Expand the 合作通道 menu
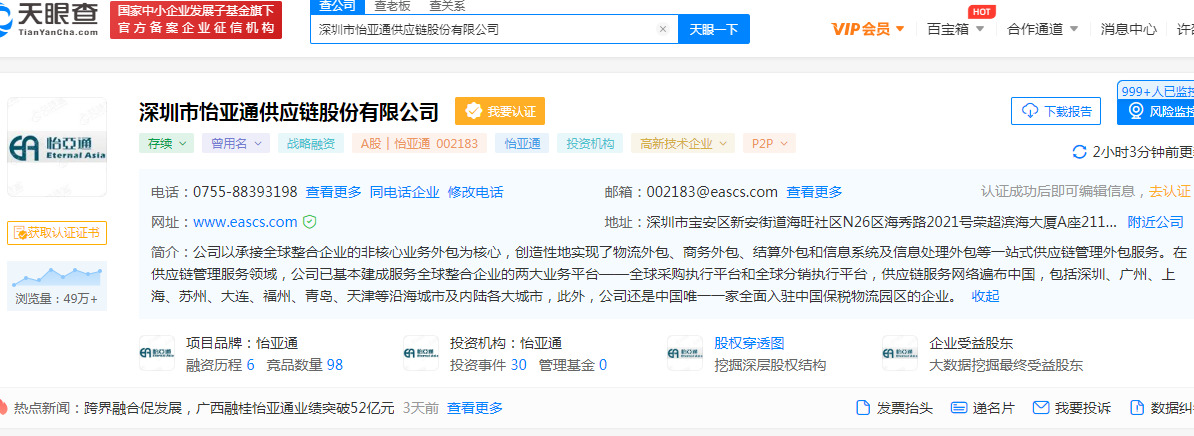Screen dimensions: 1194x436 coord(1042,29)
